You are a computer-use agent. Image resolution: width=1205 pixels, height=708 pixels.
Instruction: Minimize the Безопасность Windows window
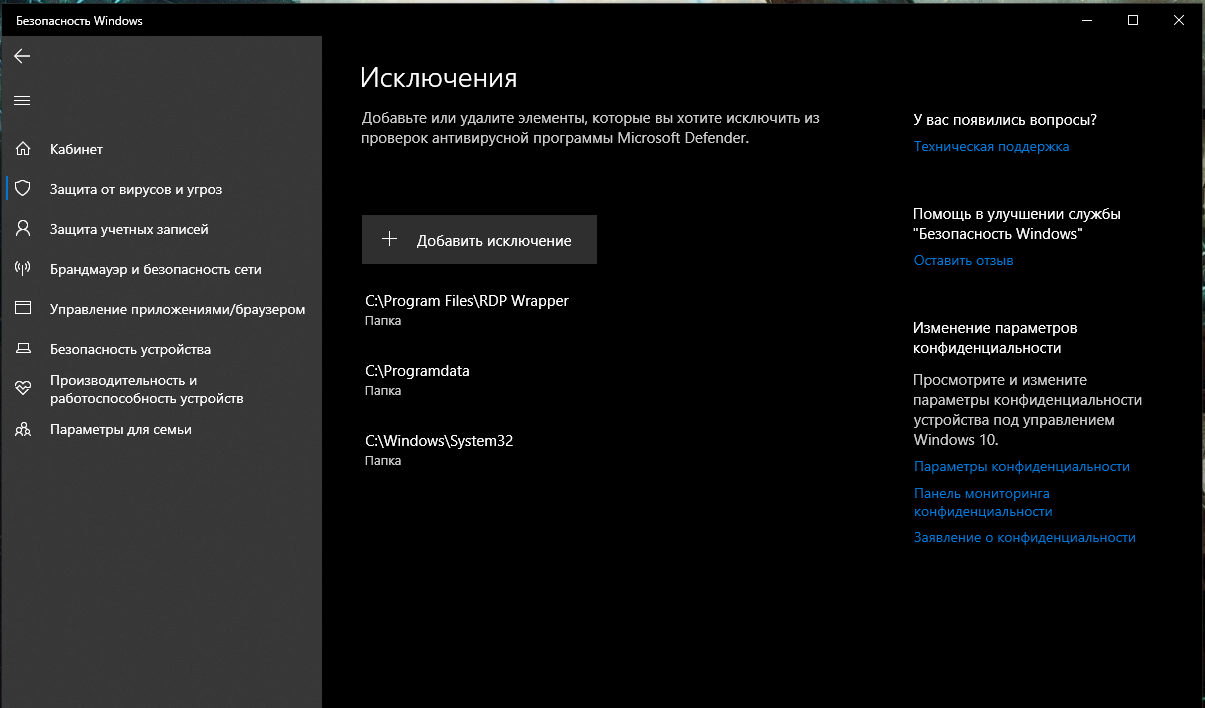1087,20
